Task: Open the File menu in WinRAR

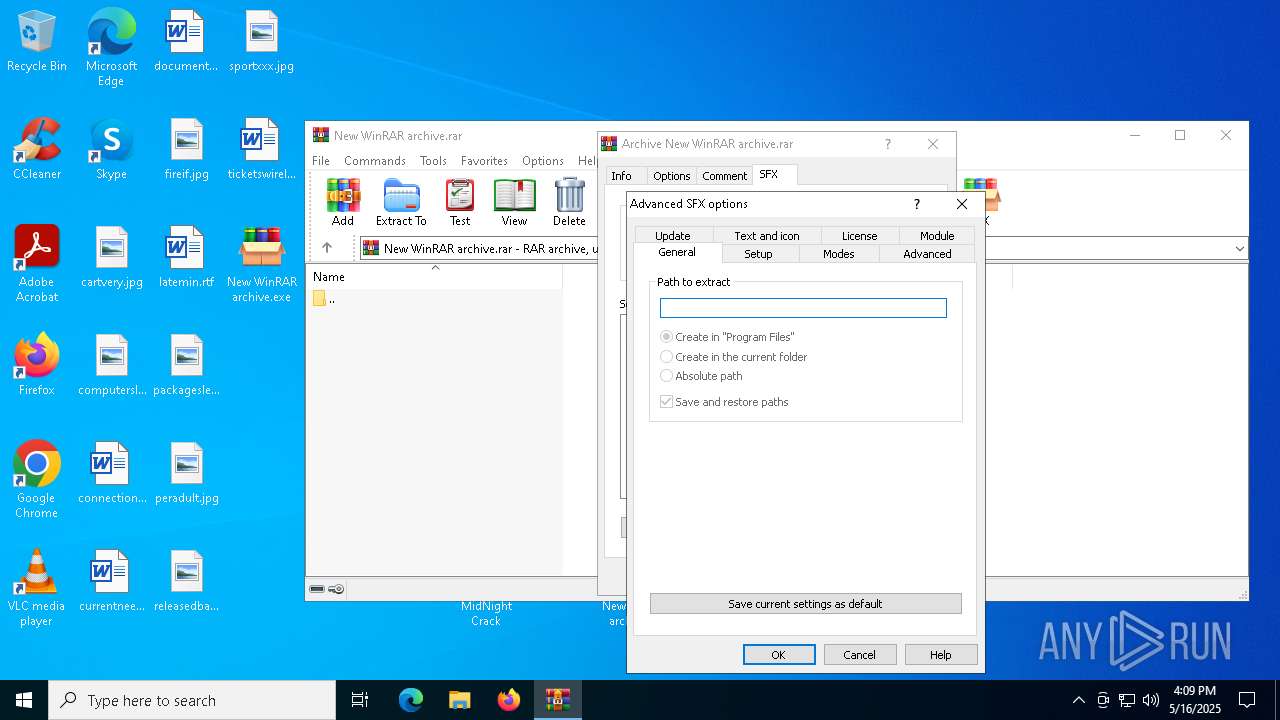Action: pos(321,161)
